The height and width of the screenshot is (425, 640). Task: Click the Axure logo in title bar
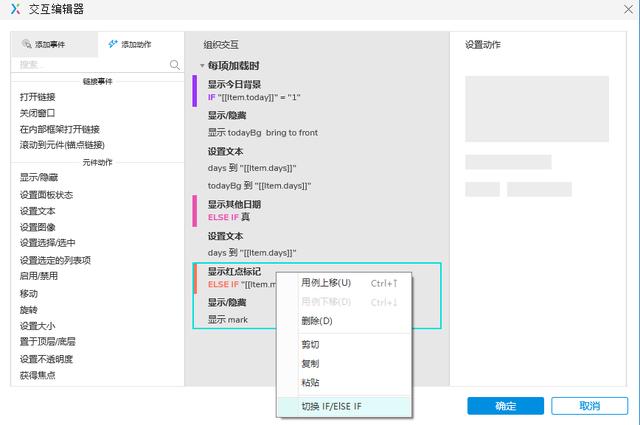(16, 9)
